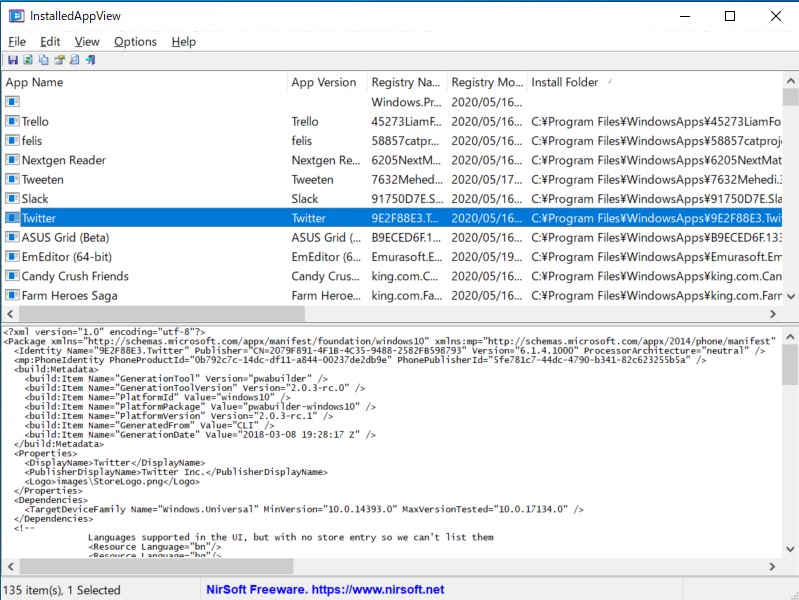Click the XML pane right scroll arrow
799x600 pixels.
click(x=773, y=566)
